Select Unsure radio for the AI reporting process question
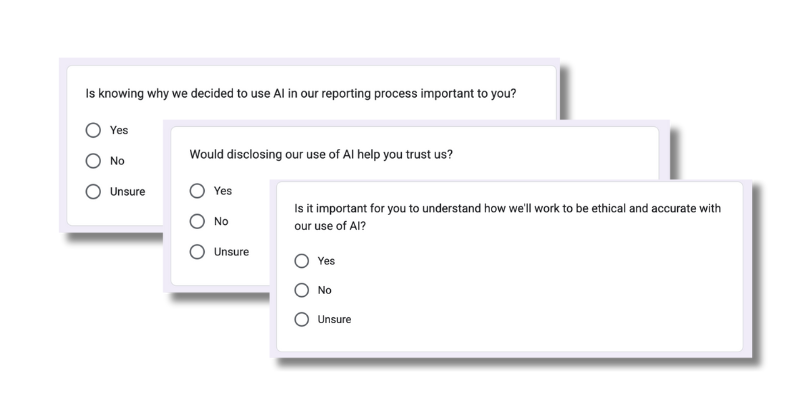800x418 pixels. 94,191
